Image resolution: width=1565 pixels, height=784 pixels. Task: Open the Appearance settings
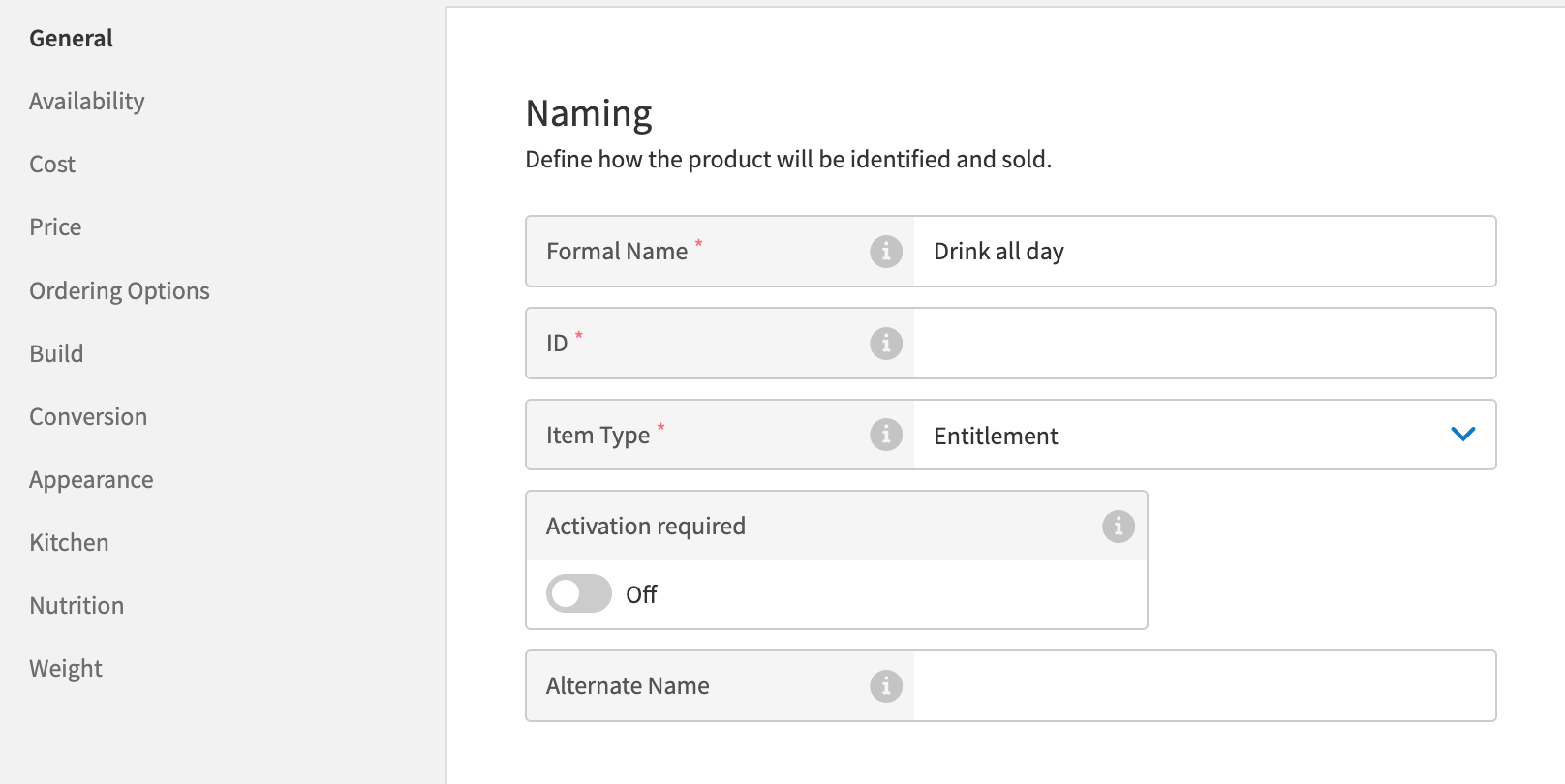click(x=91, y=479)
